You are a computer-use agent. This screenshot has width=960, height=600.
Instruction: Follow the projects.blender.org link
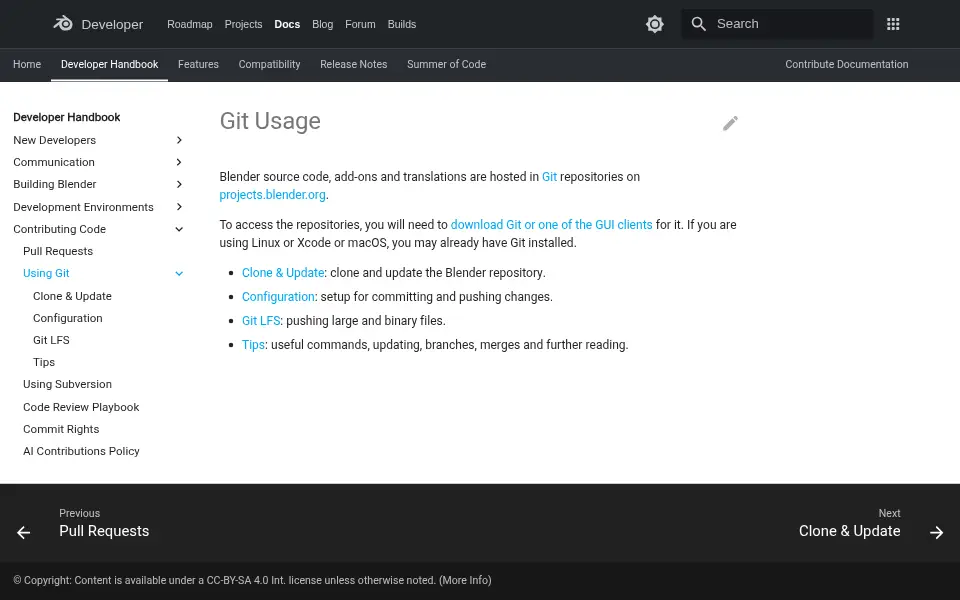(x=272, y=195)
